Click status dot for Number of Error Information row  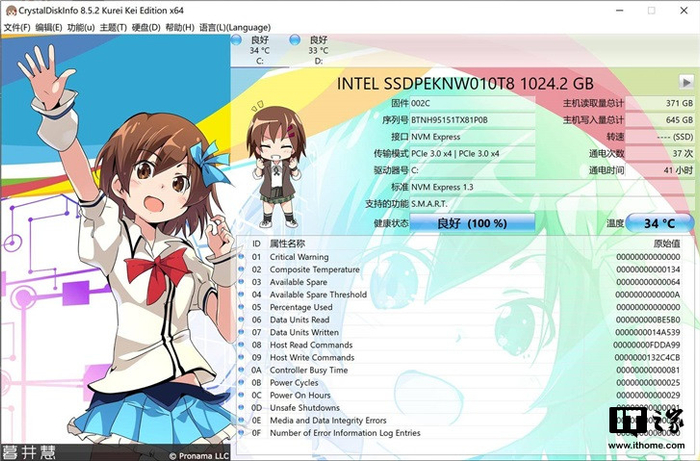[242, 432]
